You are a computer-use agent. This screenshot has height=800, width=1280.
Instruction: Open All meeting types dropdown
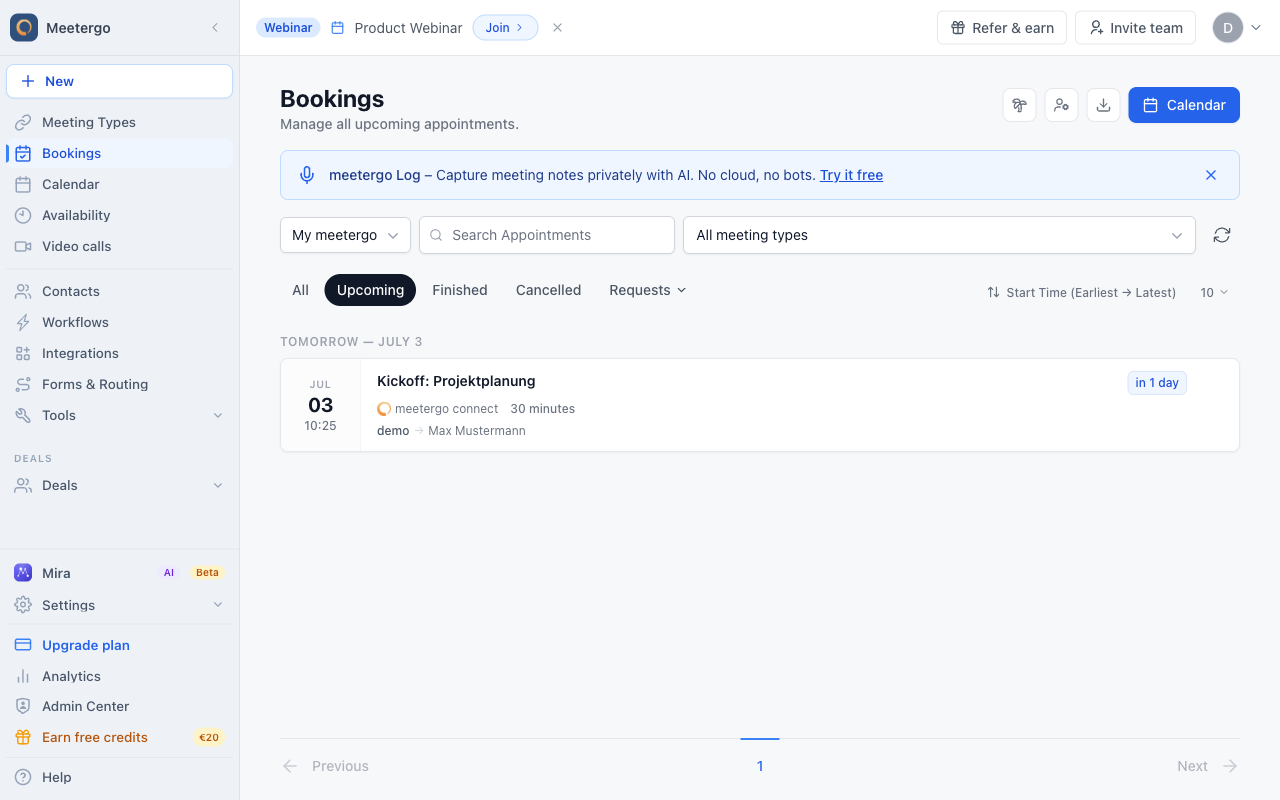pos(939,235)
